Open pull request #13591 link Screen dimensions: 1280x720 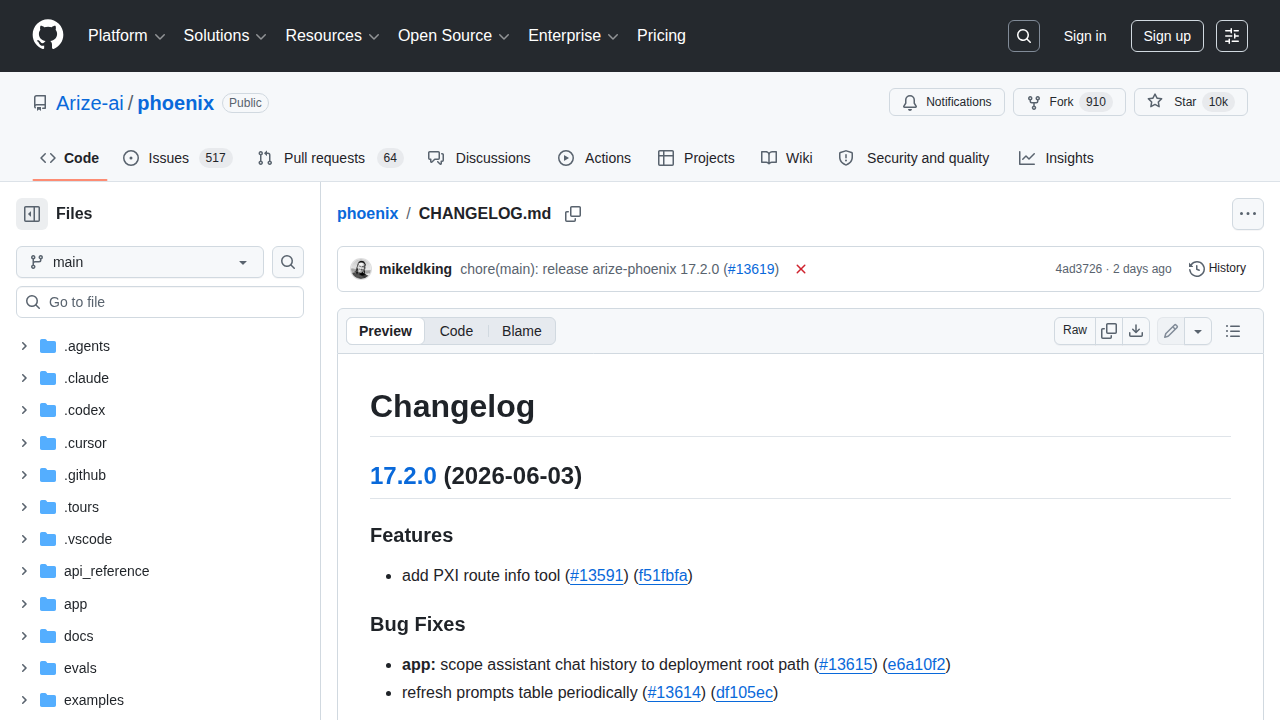coord(597,575)
